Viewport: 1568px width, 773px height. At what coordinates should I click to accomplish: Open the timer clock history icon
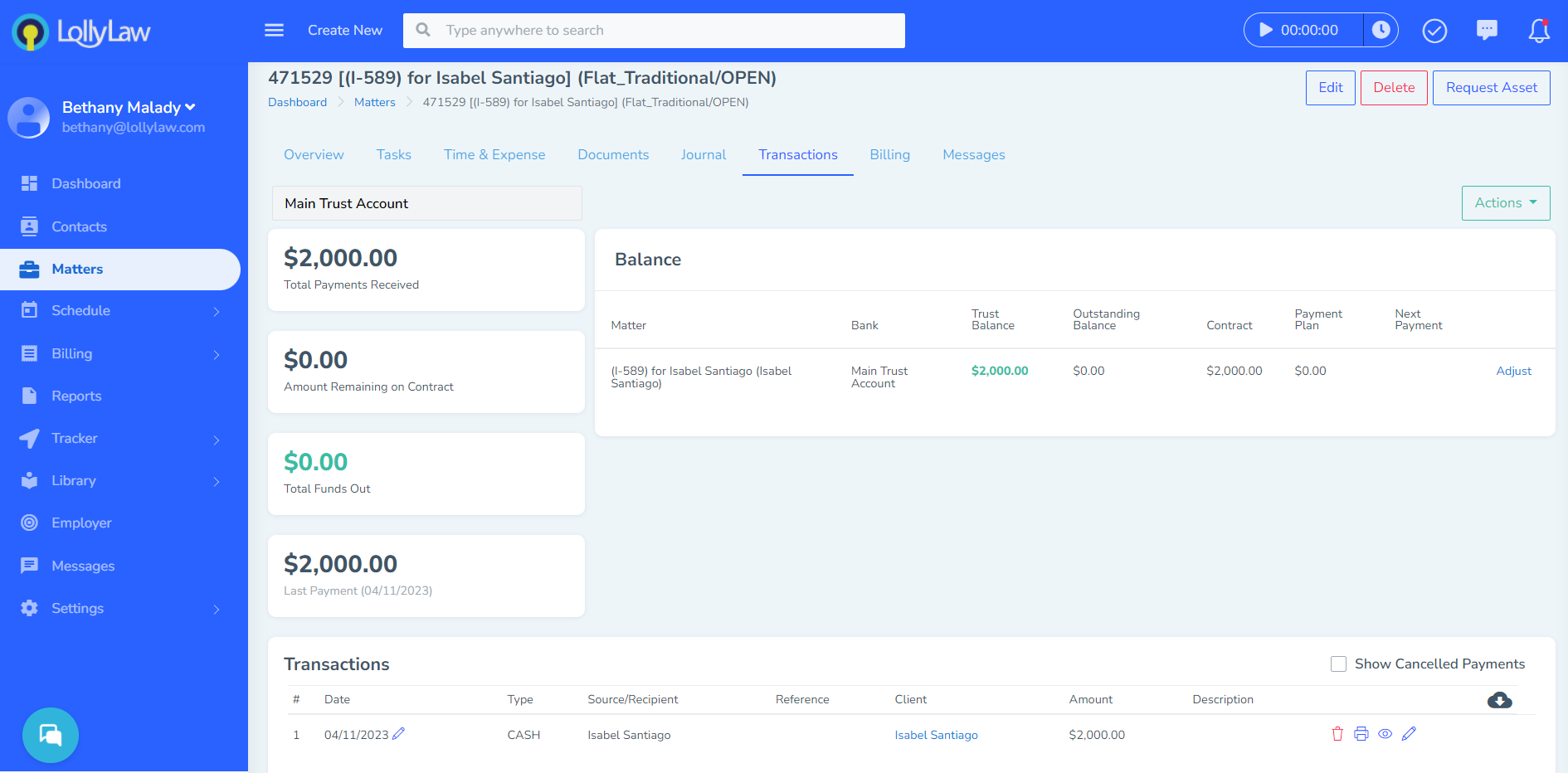coord(1381,31)
